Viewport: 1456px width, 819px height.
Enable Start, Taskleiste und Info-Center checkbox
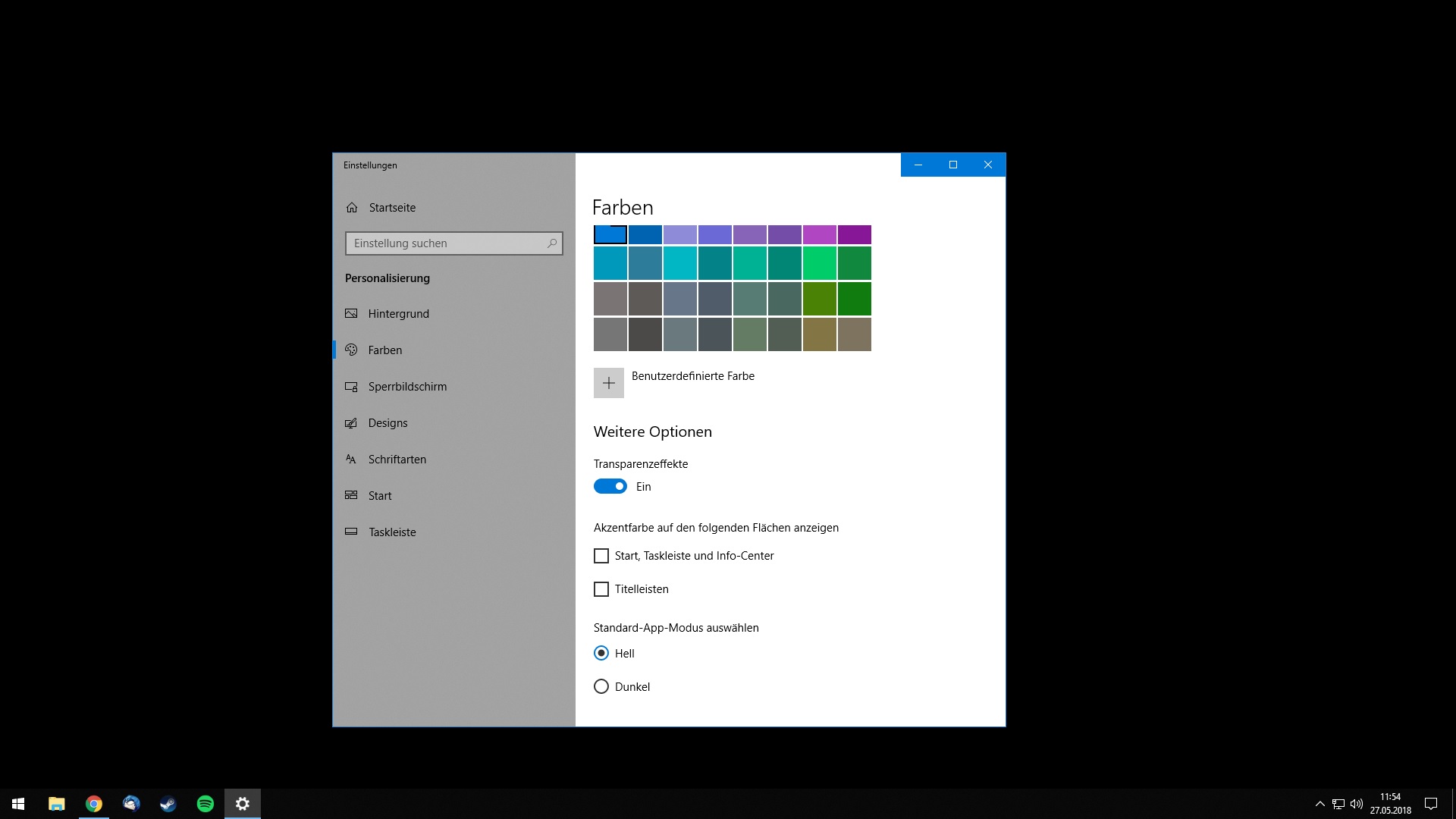tap(601, 556)
